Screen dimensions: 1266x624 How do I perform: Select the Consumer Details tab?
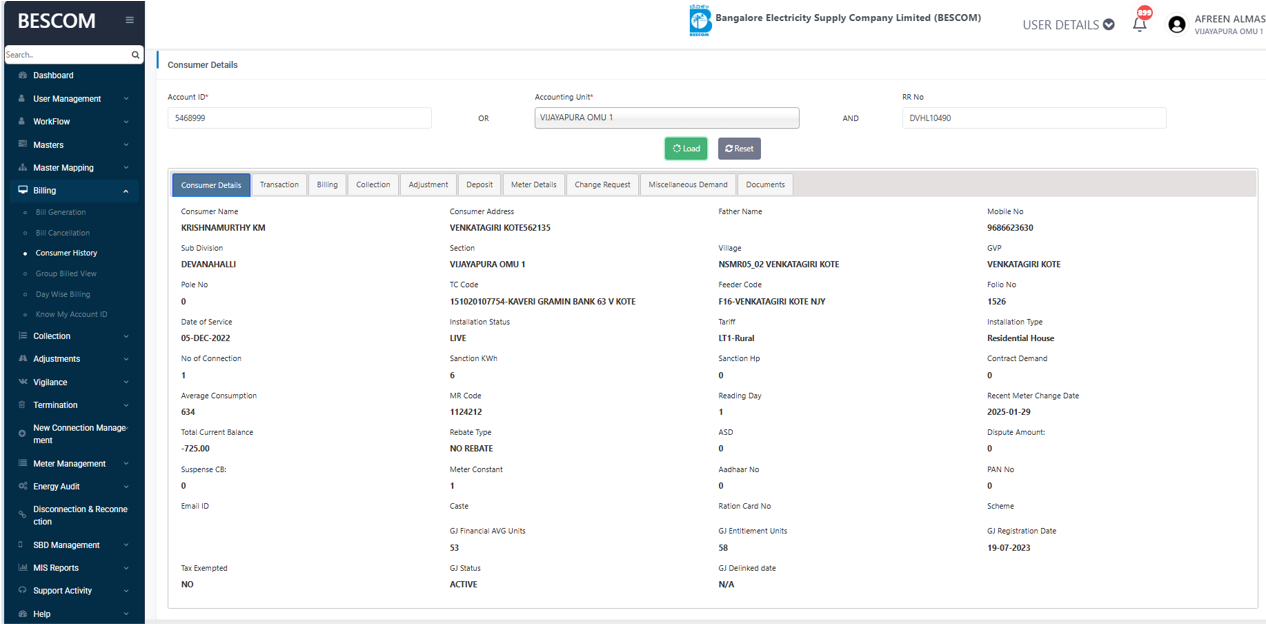(x=211, y=185)
